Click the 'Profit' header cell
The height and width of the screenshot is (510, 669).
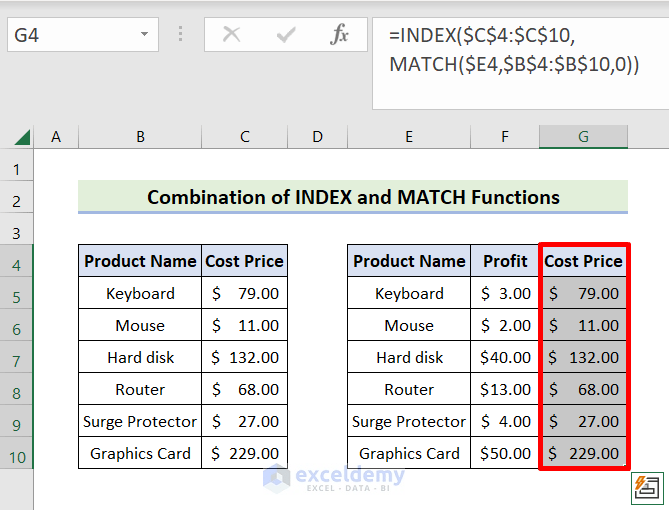[x=505, y=261]
